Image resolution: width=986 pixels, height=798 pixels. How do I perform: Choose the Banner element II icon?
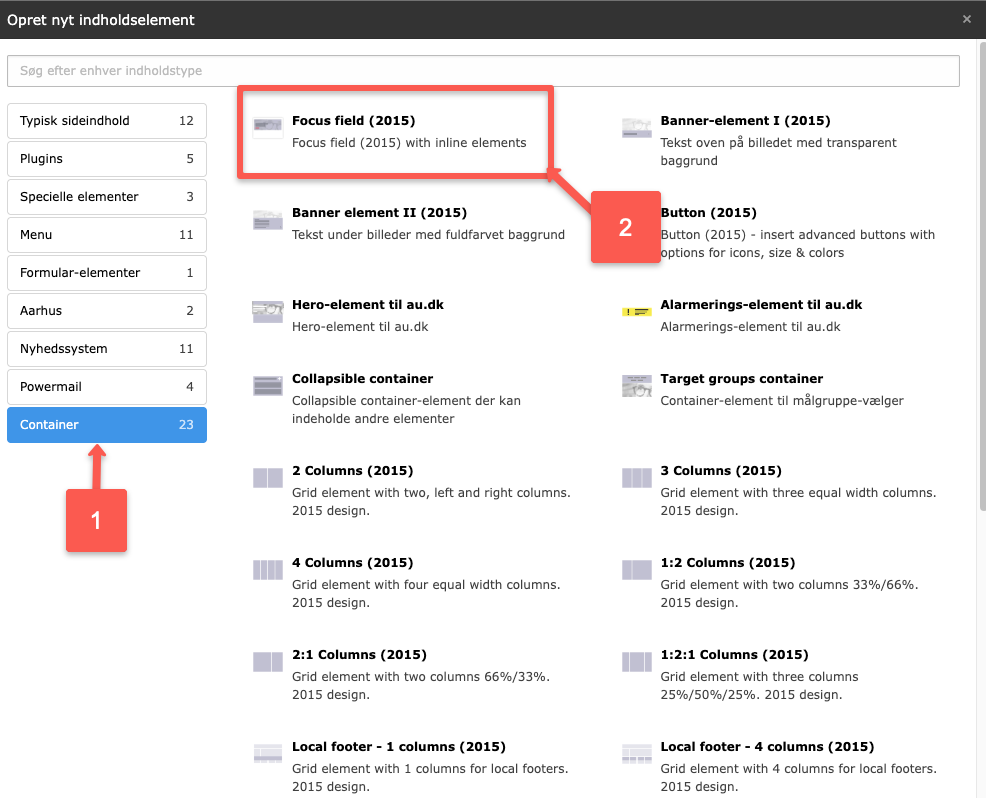pos(267,220)
